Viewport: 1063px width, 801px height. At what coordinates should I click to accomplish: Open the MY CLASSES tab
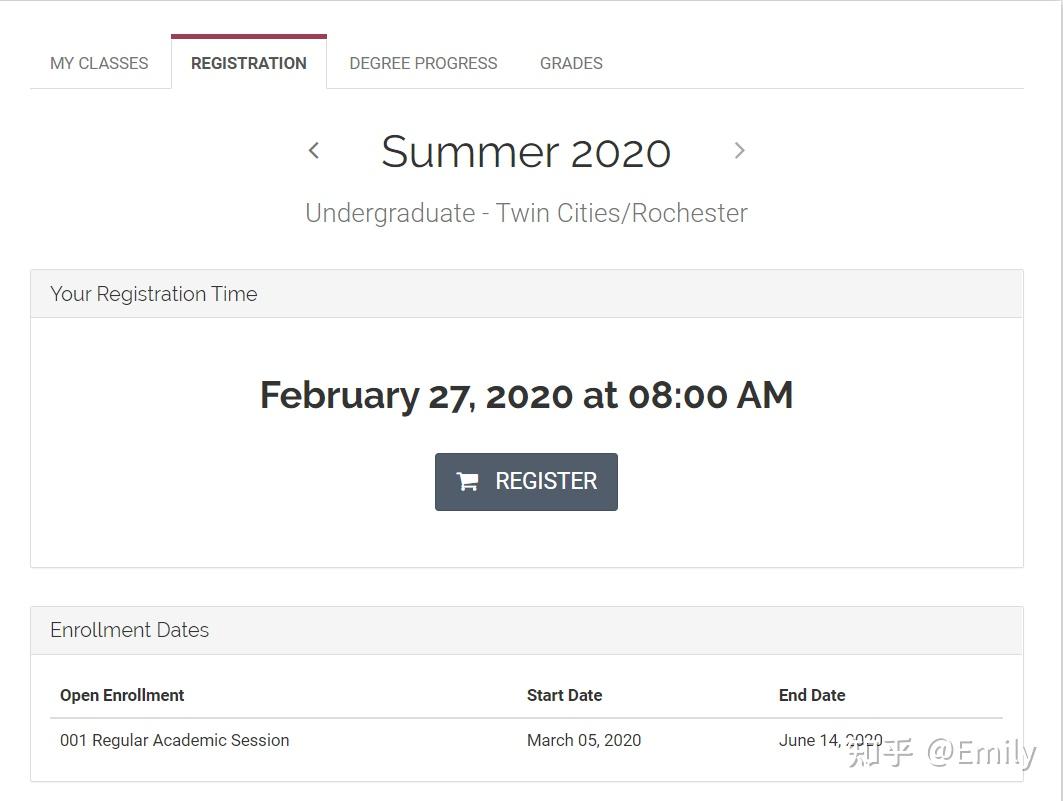[99, 63]
